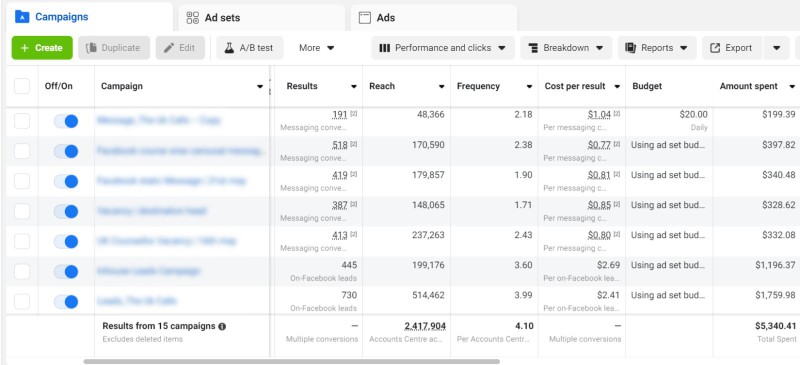The image size is (800, 365).
Task: Click the A/B test flask icon
Action: pos(230,48)
